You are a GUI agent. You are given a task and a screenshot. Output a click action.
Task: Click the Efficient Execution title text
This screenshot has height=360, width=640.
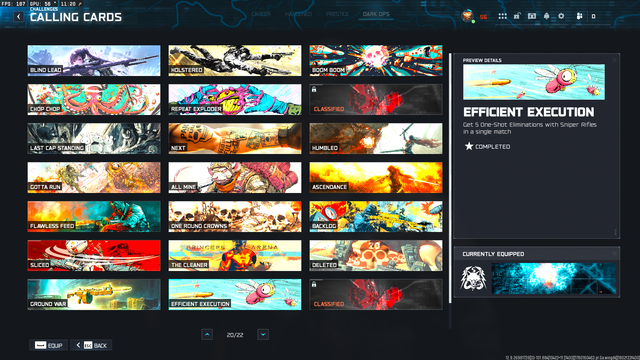click(529, 112)
